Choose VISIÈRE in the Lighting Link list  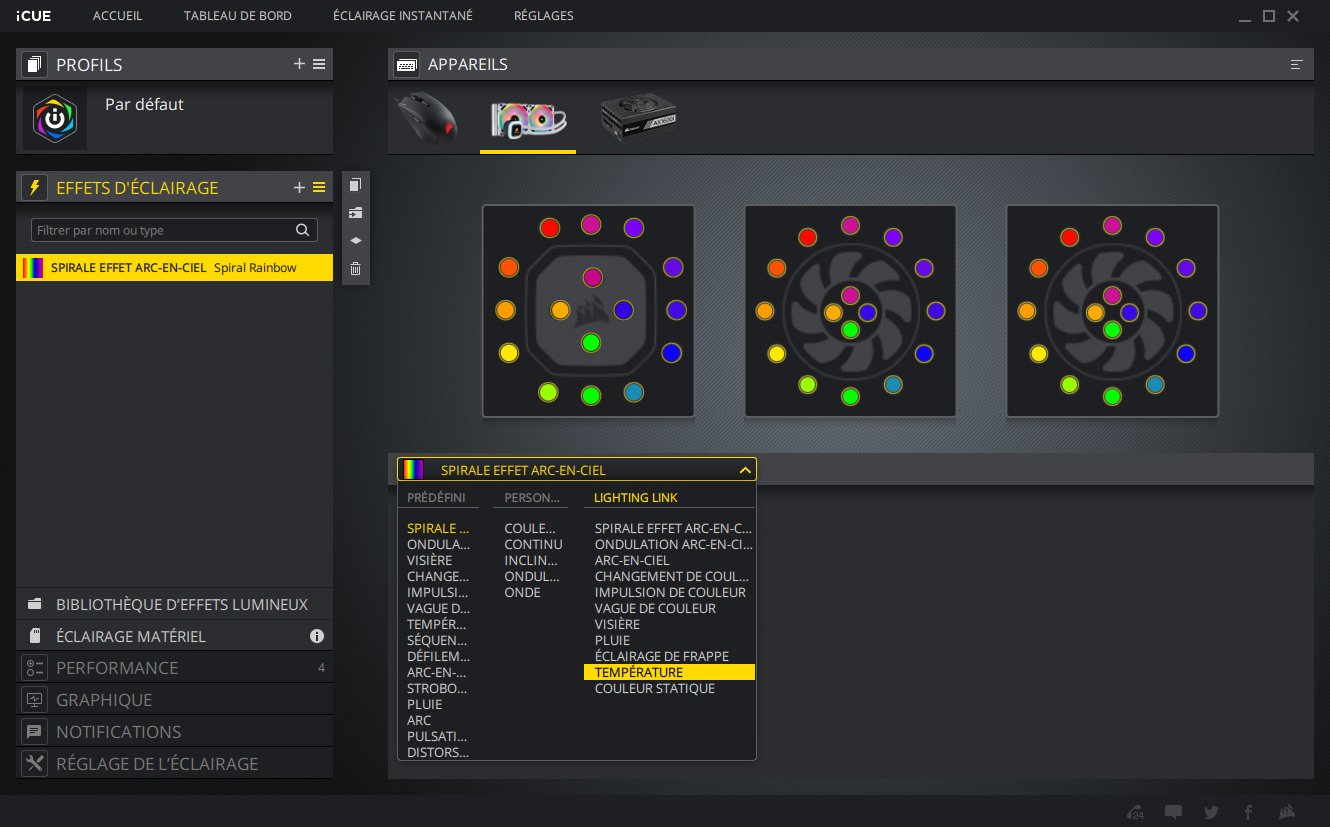617,624
